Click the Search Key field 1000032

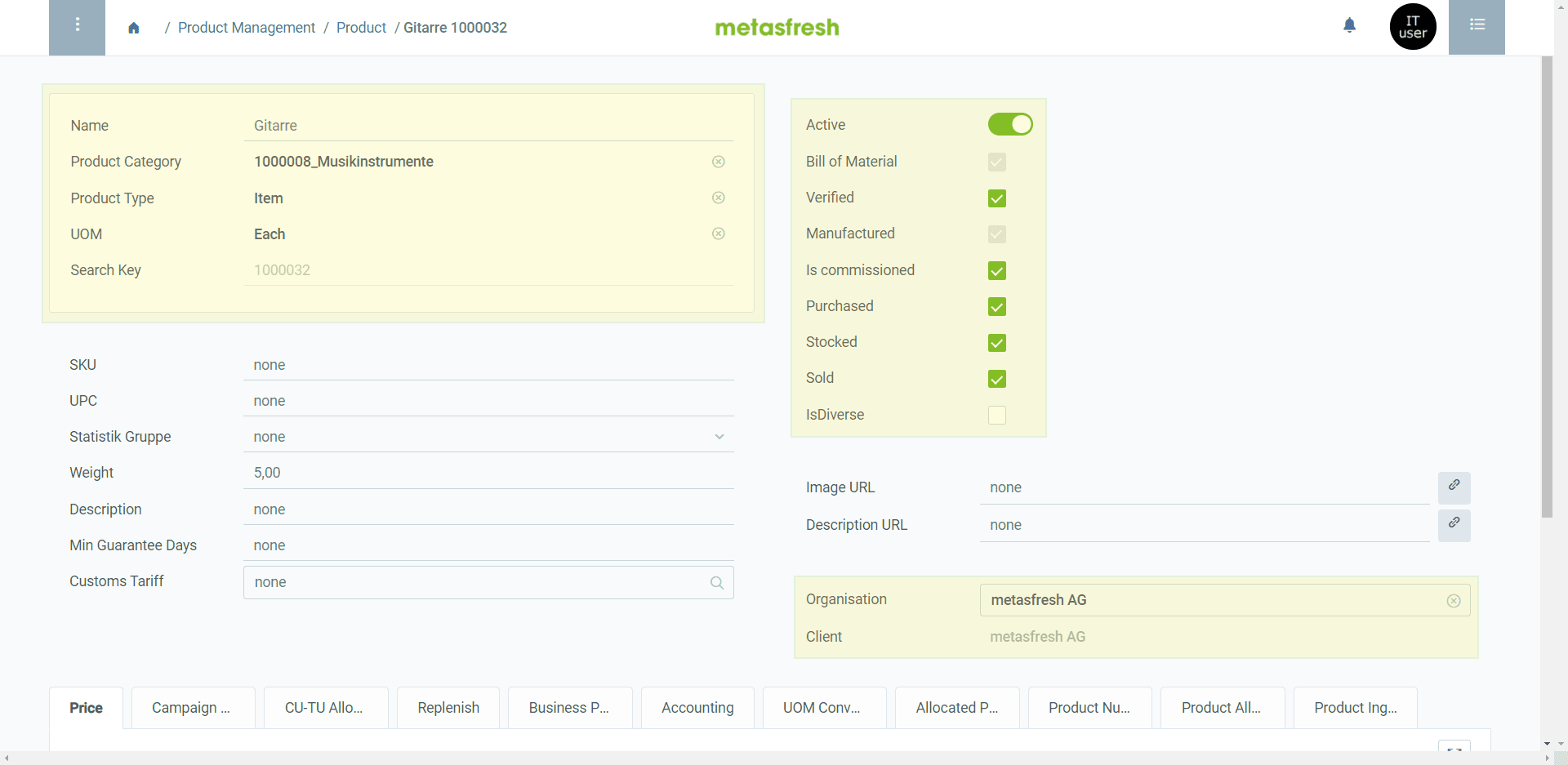pyautogui.click(x=488, y=270)
